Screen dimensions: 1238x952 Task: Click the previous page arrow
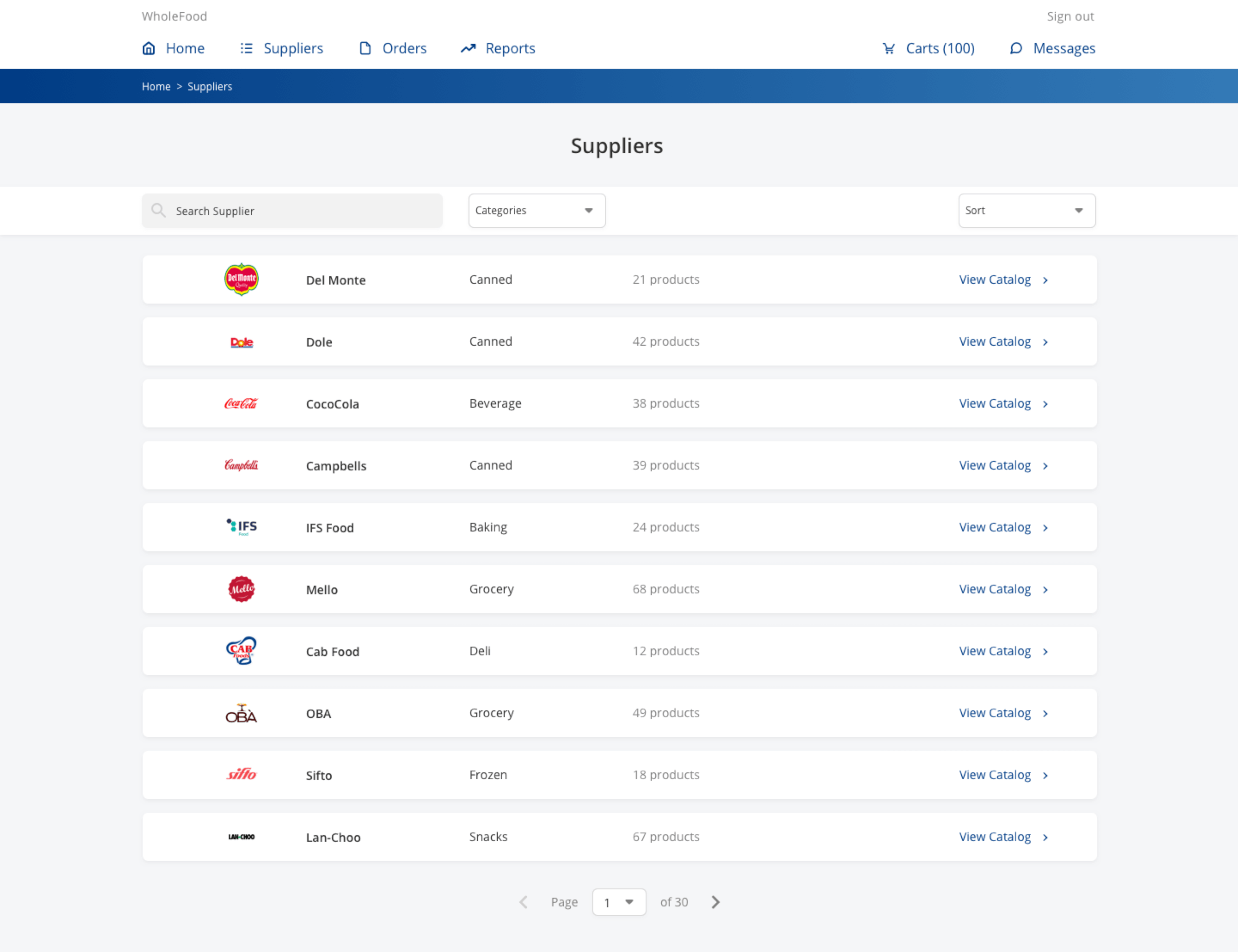[523, 901]
